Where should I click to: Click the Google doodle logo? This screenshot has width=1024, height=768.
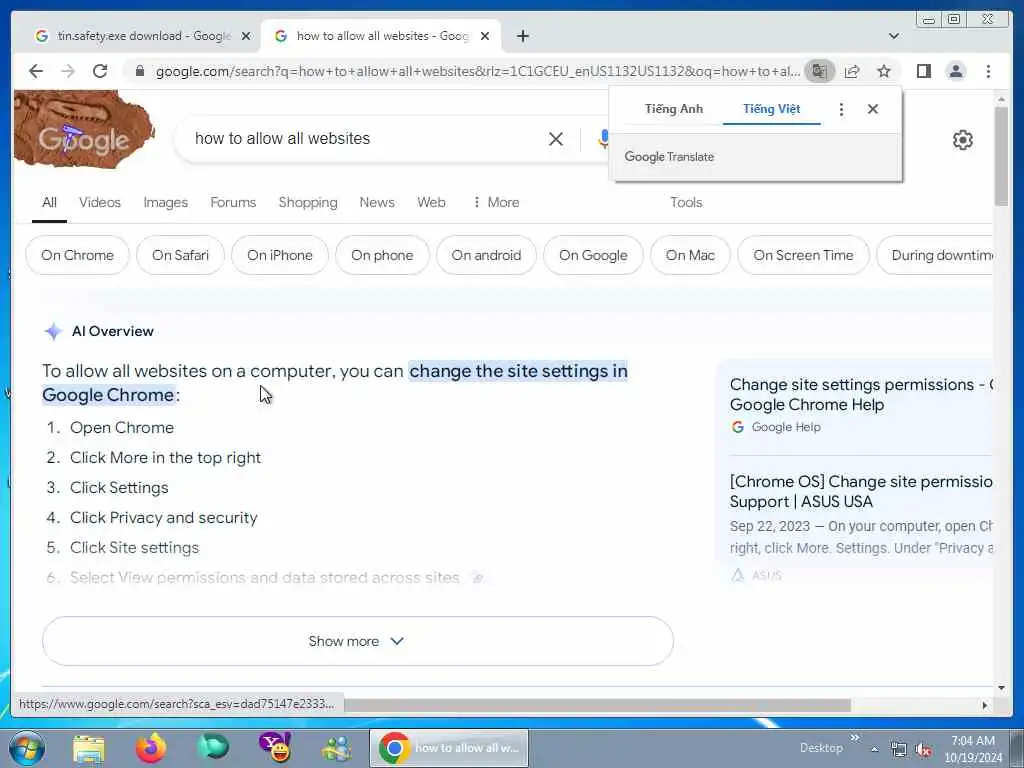(84, 129)
